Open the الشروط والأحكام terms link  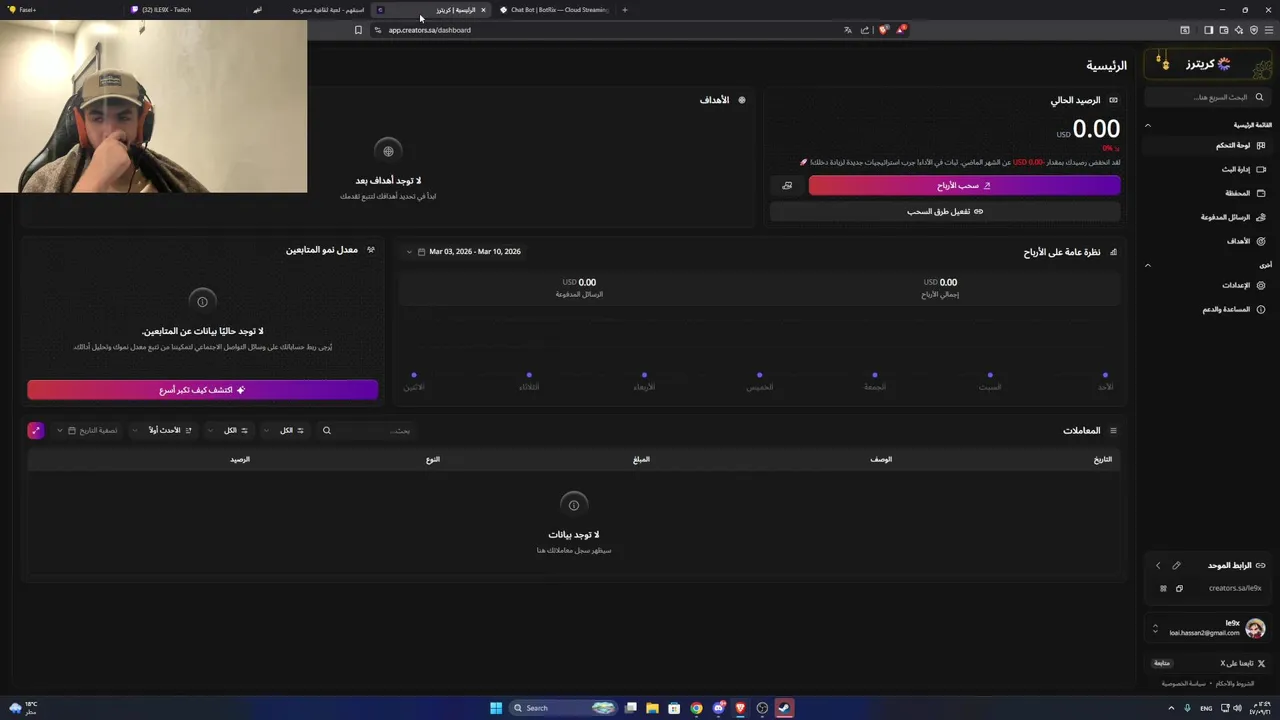click(1235, 683)
